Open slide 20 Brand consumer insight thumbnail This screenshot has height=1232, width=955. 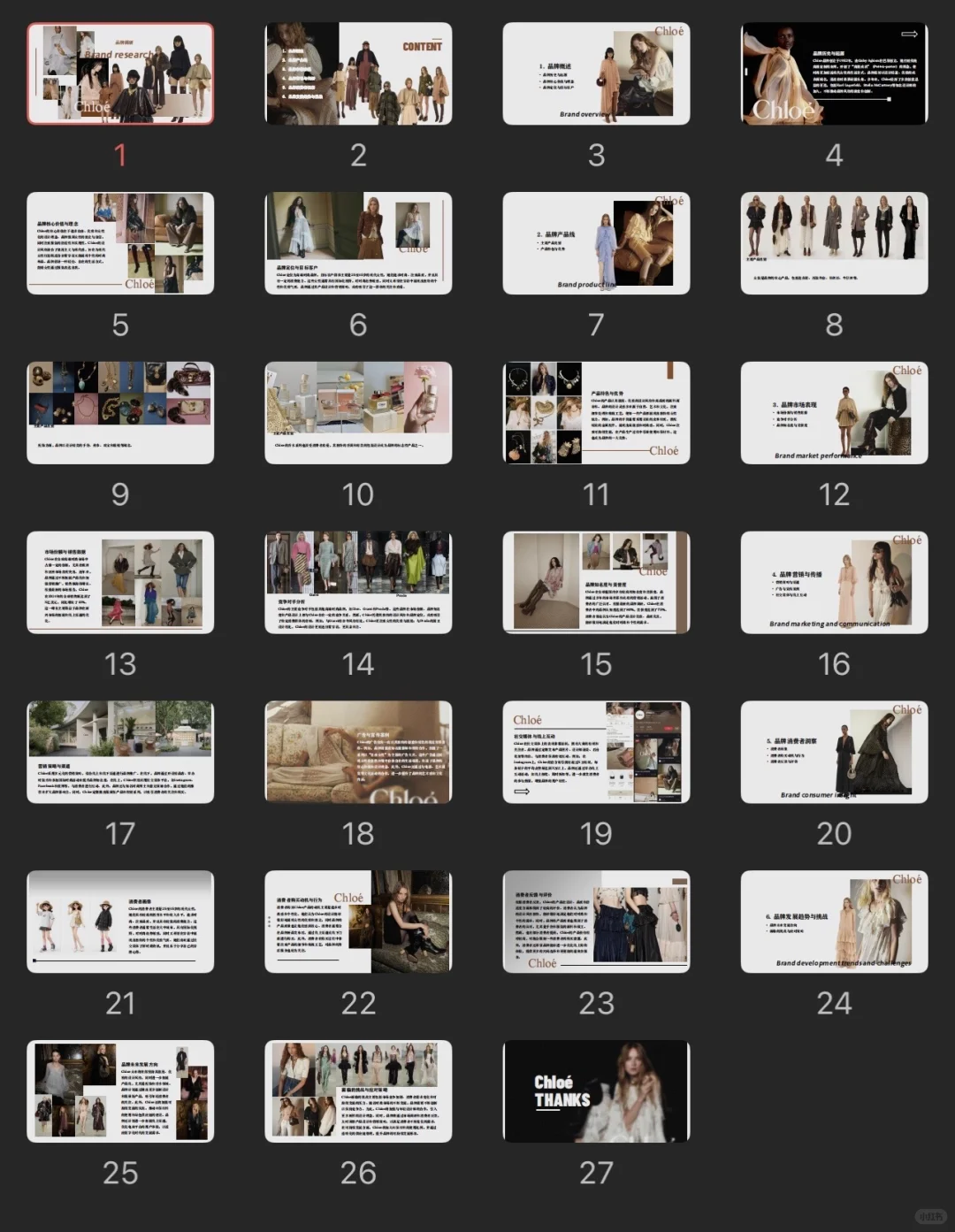point(834,752)
